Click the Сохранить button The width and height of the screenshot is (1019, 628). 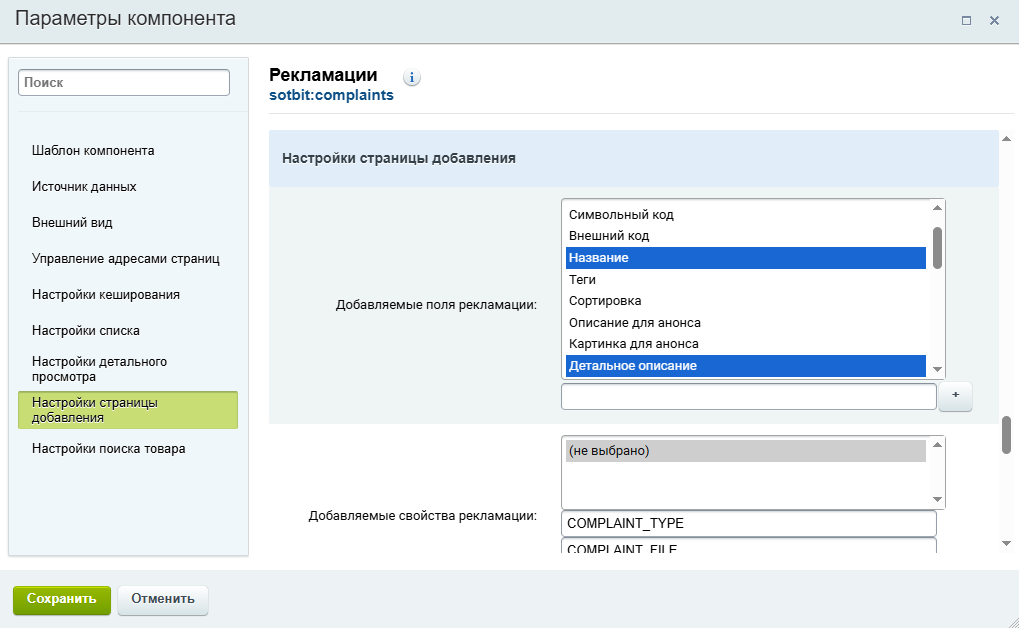point(62,599)
